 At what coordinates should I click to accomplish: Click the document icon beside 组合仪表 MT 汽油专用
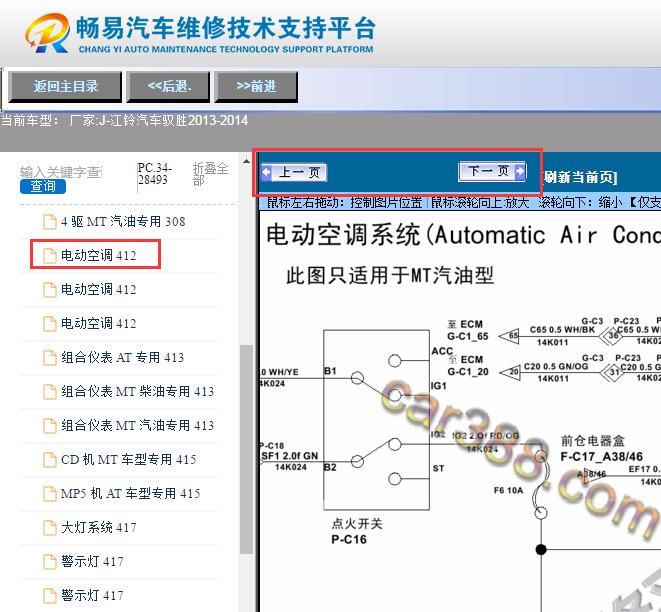50,426
